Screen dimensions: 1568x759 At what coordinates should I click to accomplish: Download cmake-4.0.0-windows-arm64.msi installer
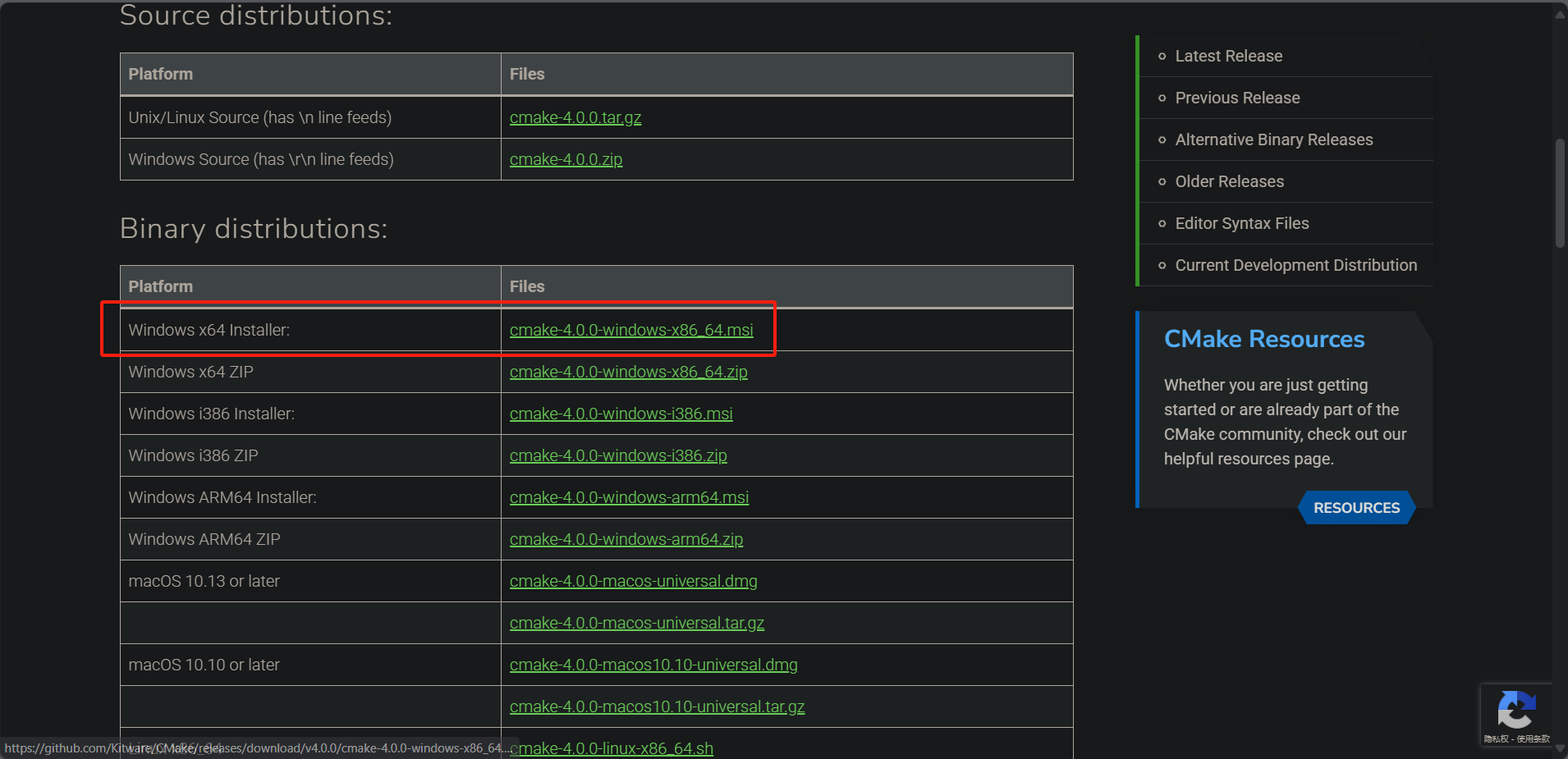[x=629, y=497]
